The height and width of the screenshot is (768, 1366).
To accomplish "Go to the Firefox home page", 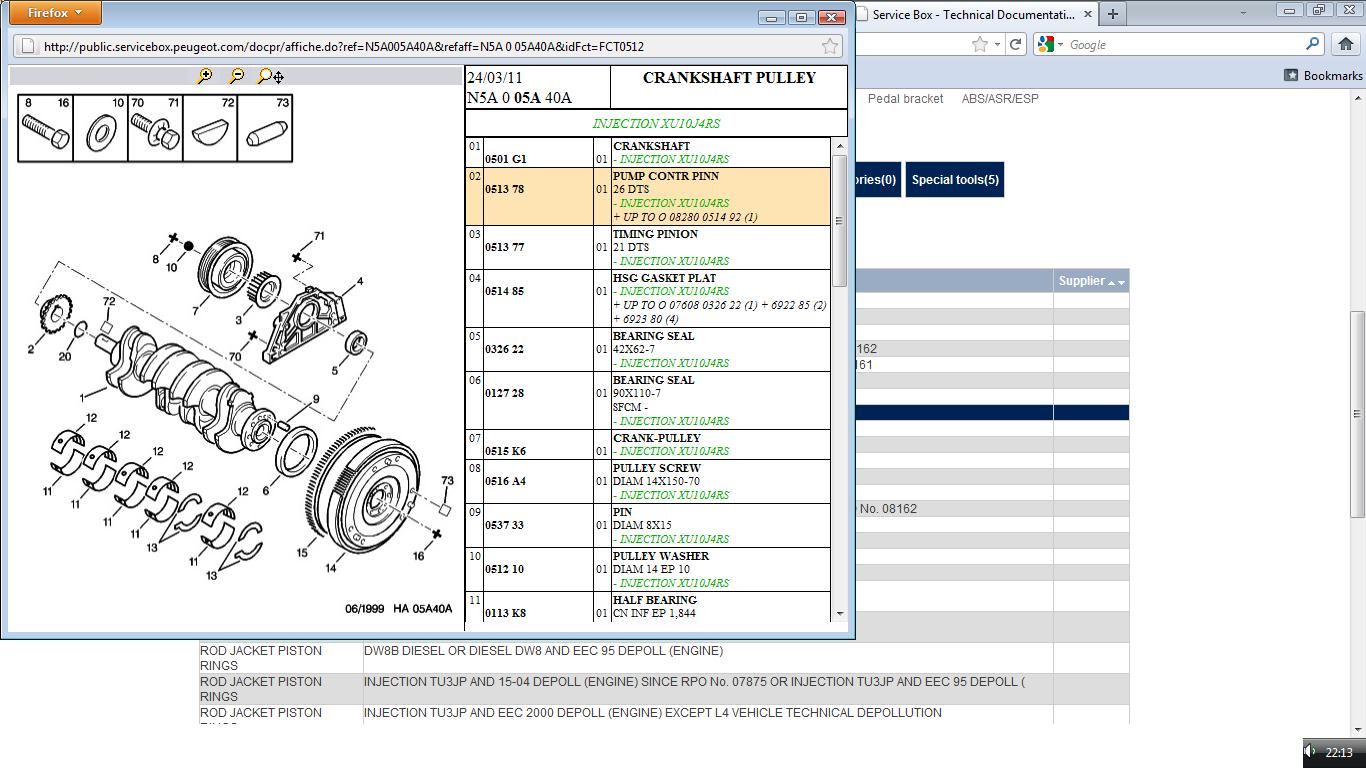I will 1345,44.
